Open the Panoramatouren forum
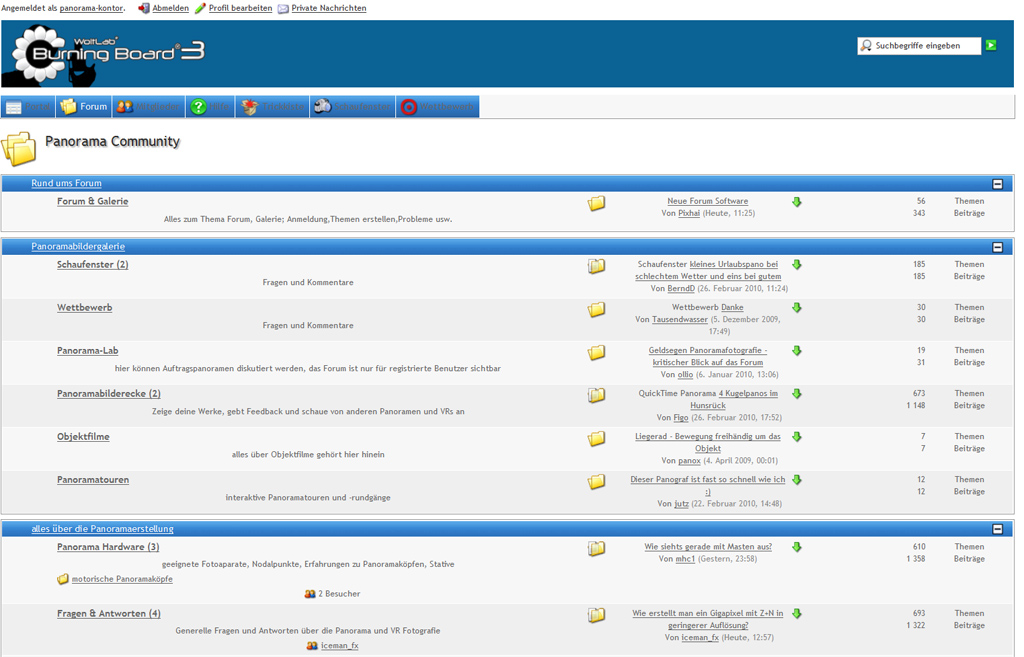The width and height of the screenshot is (1024, 657). (x=93, y=480)
